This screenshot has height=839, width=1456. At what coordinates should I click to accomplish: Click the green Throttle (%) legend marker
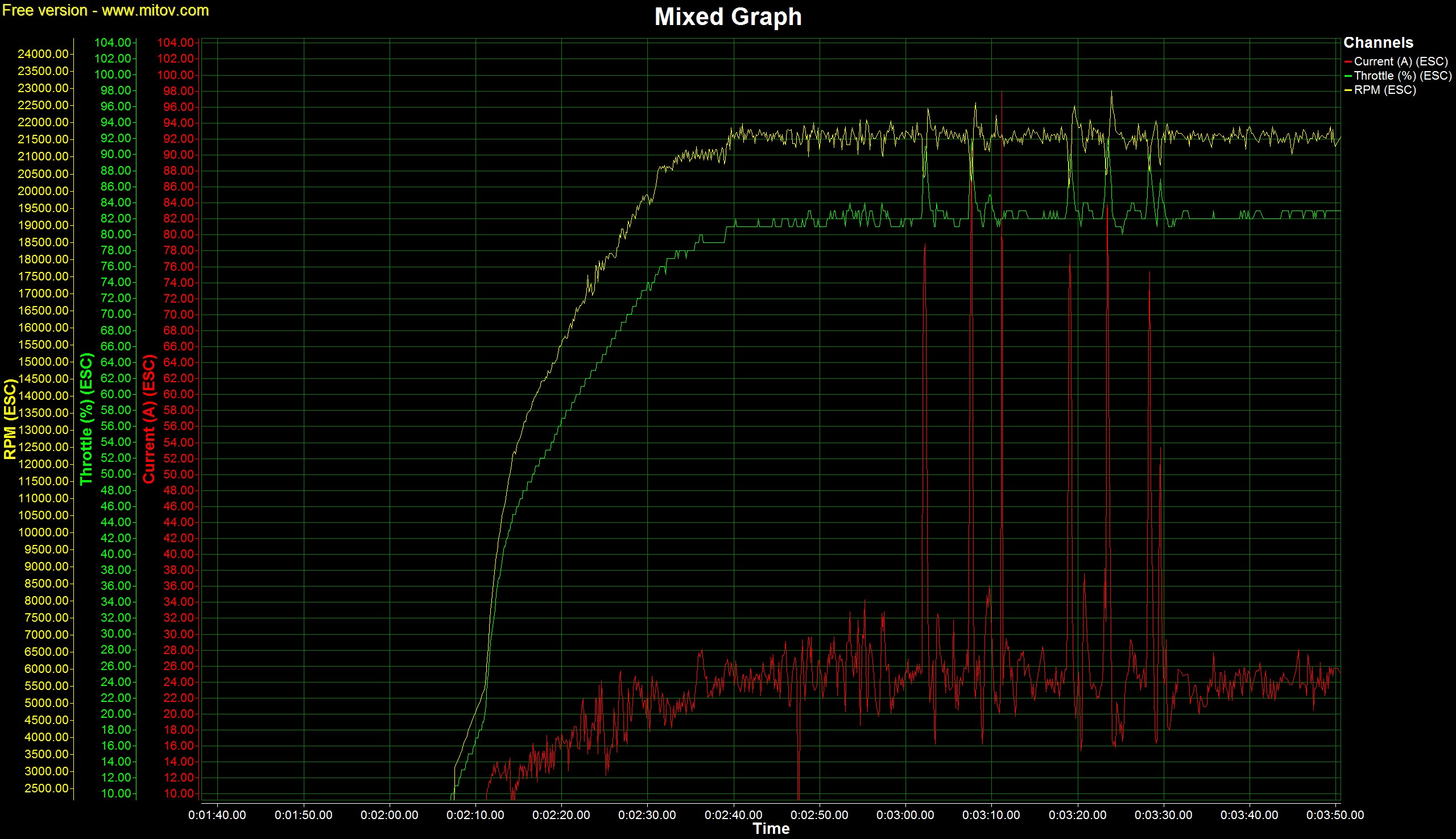coord(1348,76)
